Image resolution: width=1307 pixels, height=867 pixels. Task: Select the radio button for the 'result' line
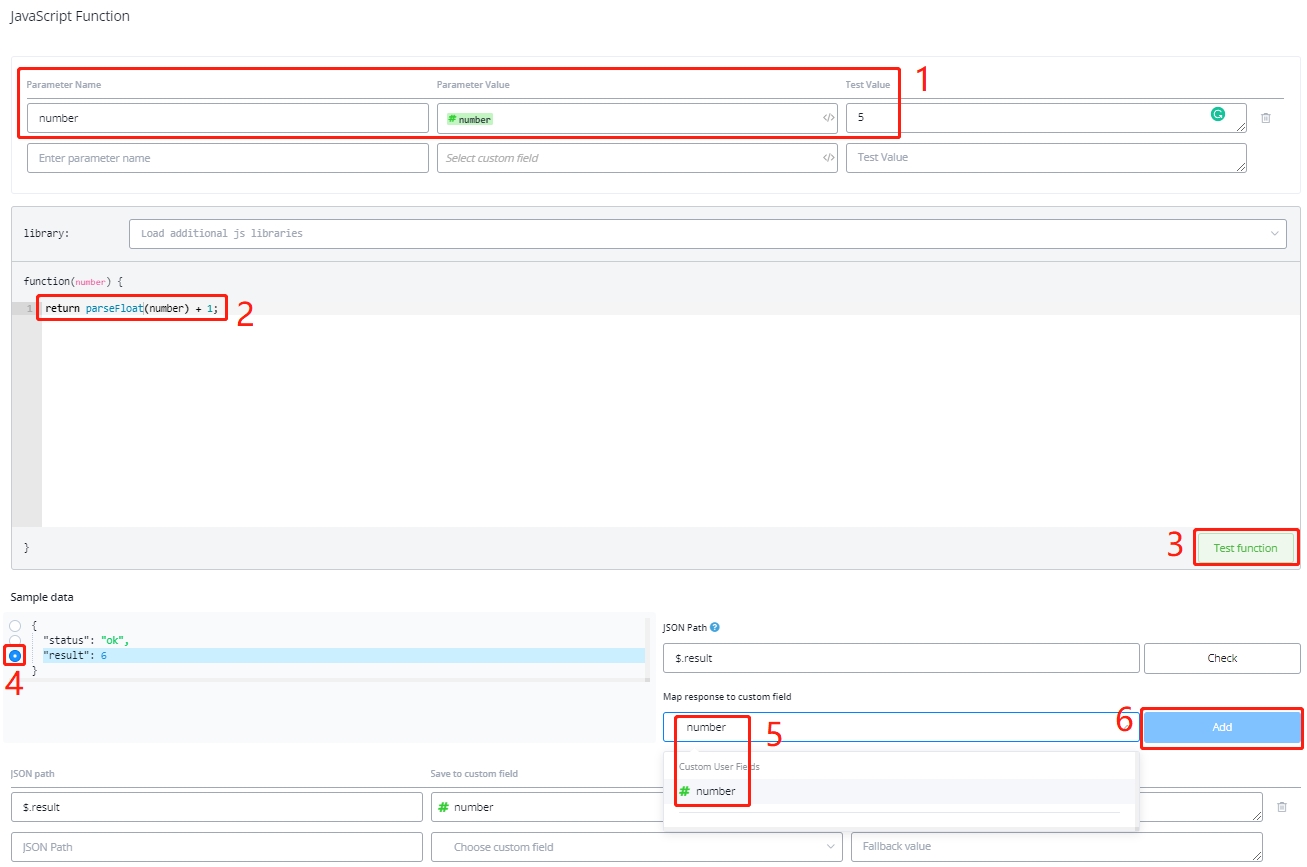tap(15, 656)
